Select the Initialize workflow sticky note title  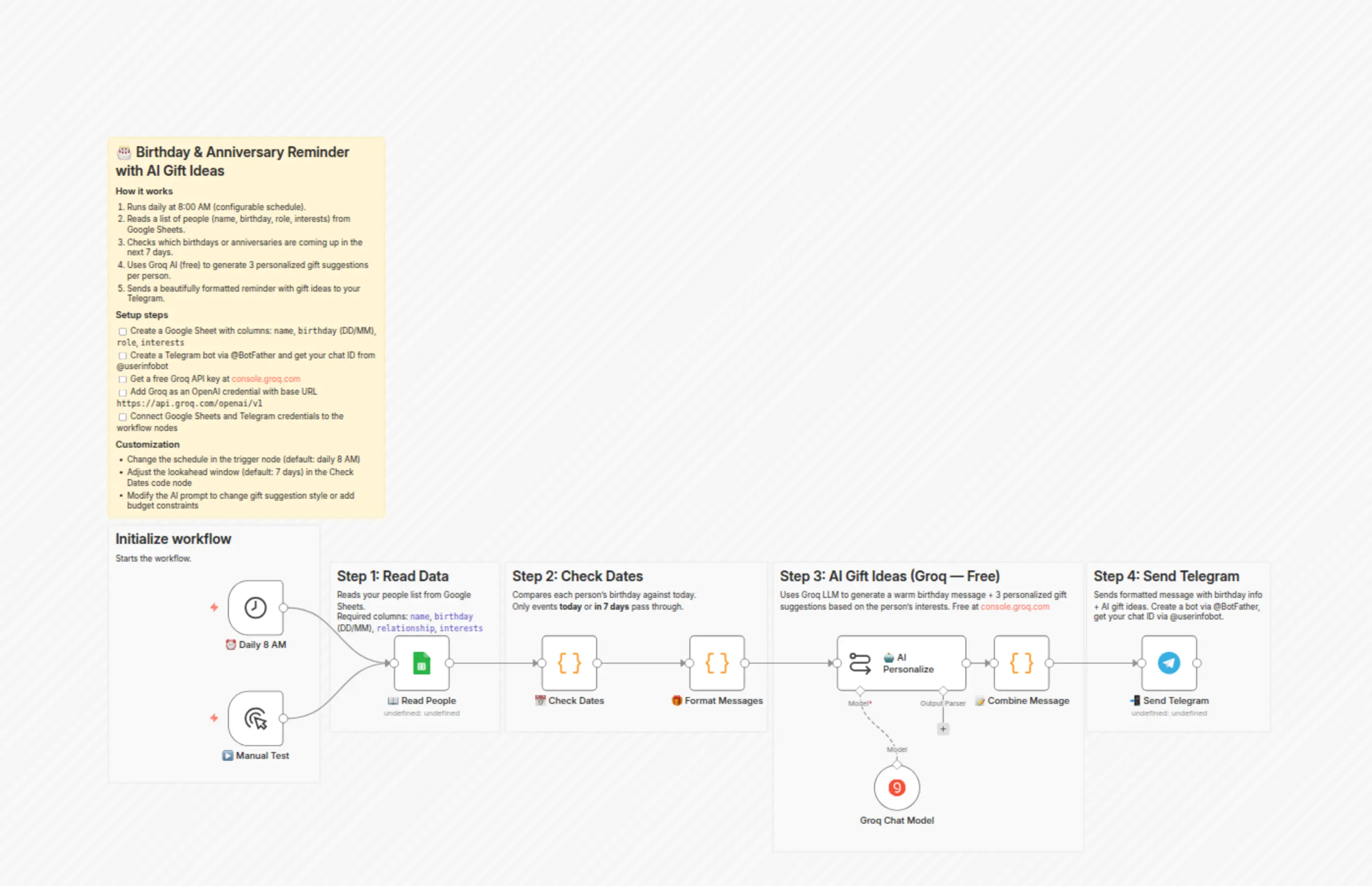[173, 539]
